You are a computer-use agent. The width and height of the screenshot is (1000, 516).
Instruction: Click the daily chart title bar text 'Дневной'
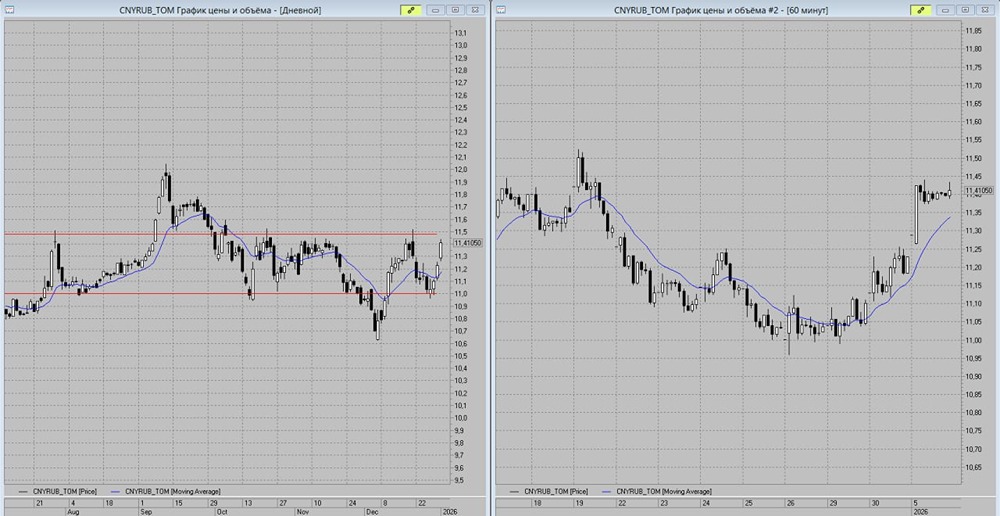coord(302,10)
